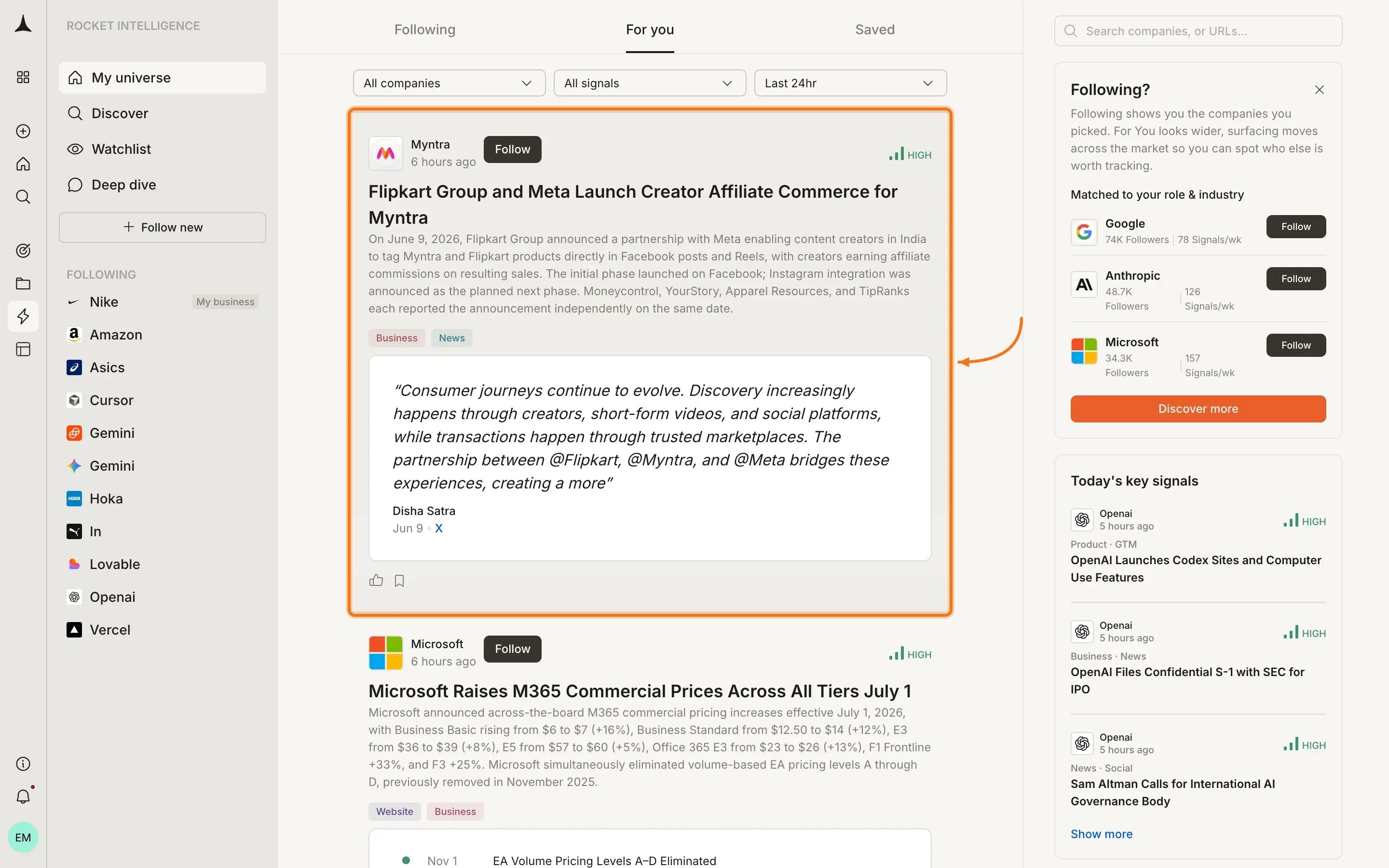Image resolution: width=1389 pixels, height=868 pixels.
Task: Close the Following? info card
Action: coord(1319,90)
